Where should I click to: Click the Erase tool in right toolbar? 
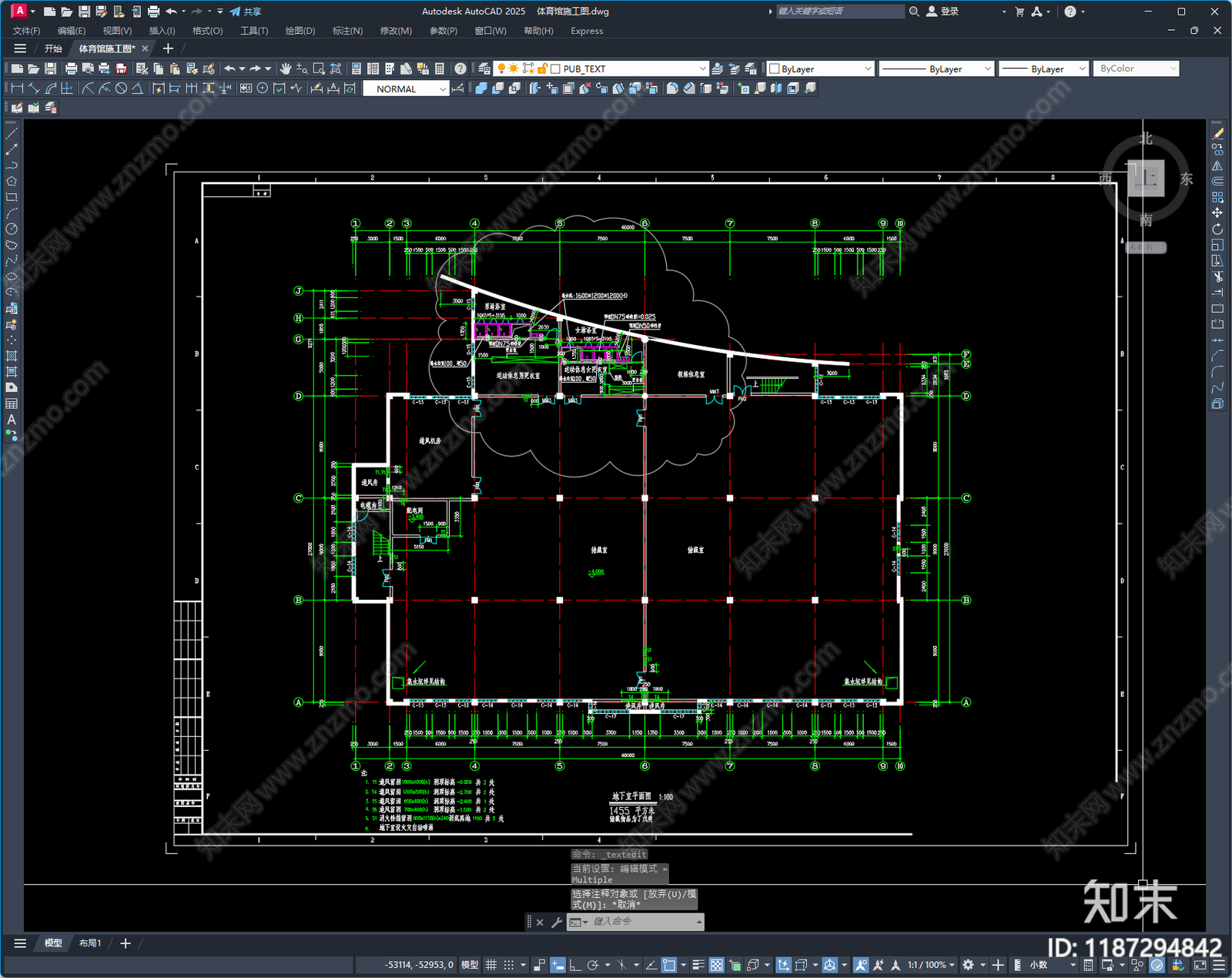click(x=1217, y=134)
